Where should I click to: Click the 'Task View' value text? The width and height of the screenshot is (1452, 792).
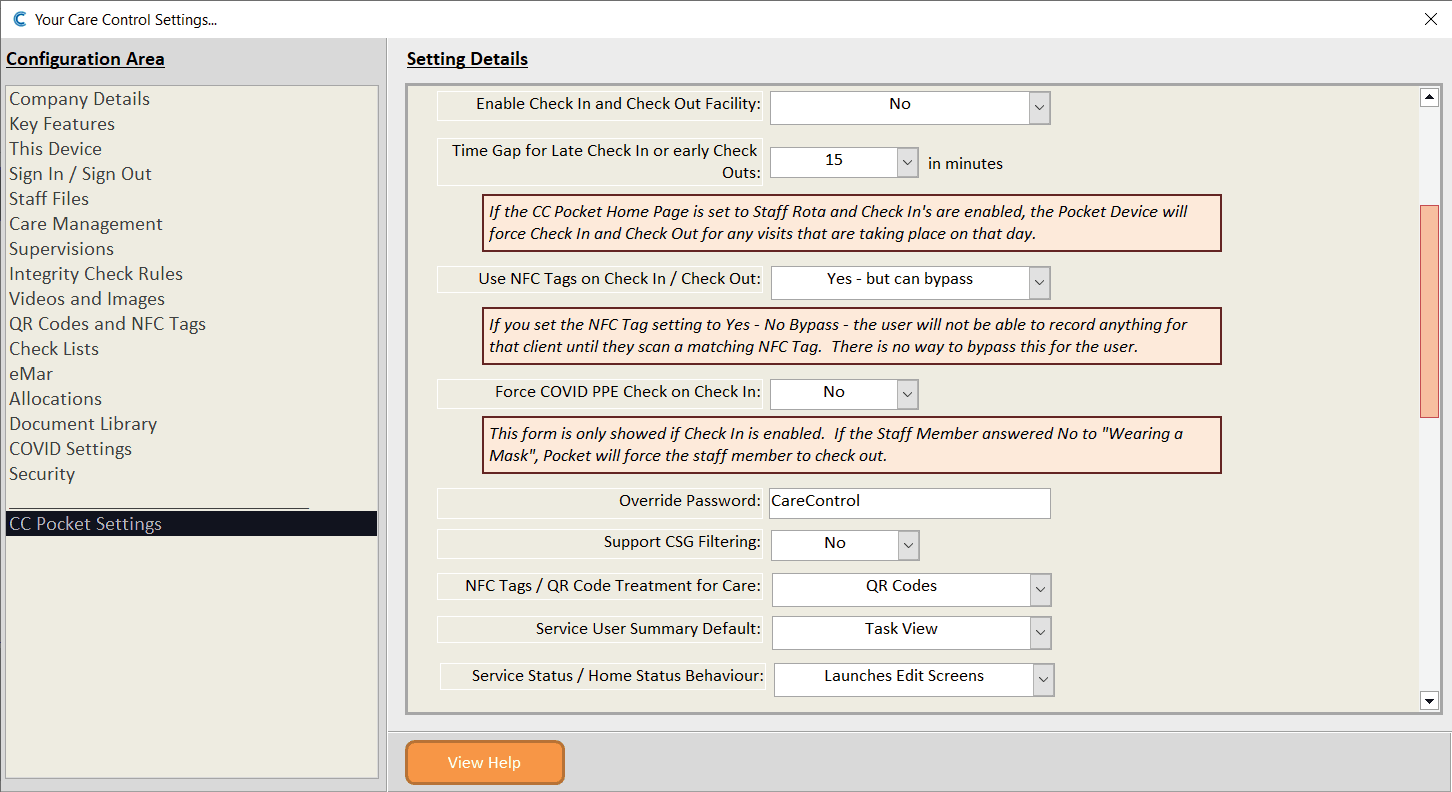pyautogui.click(x=901, y=629)
